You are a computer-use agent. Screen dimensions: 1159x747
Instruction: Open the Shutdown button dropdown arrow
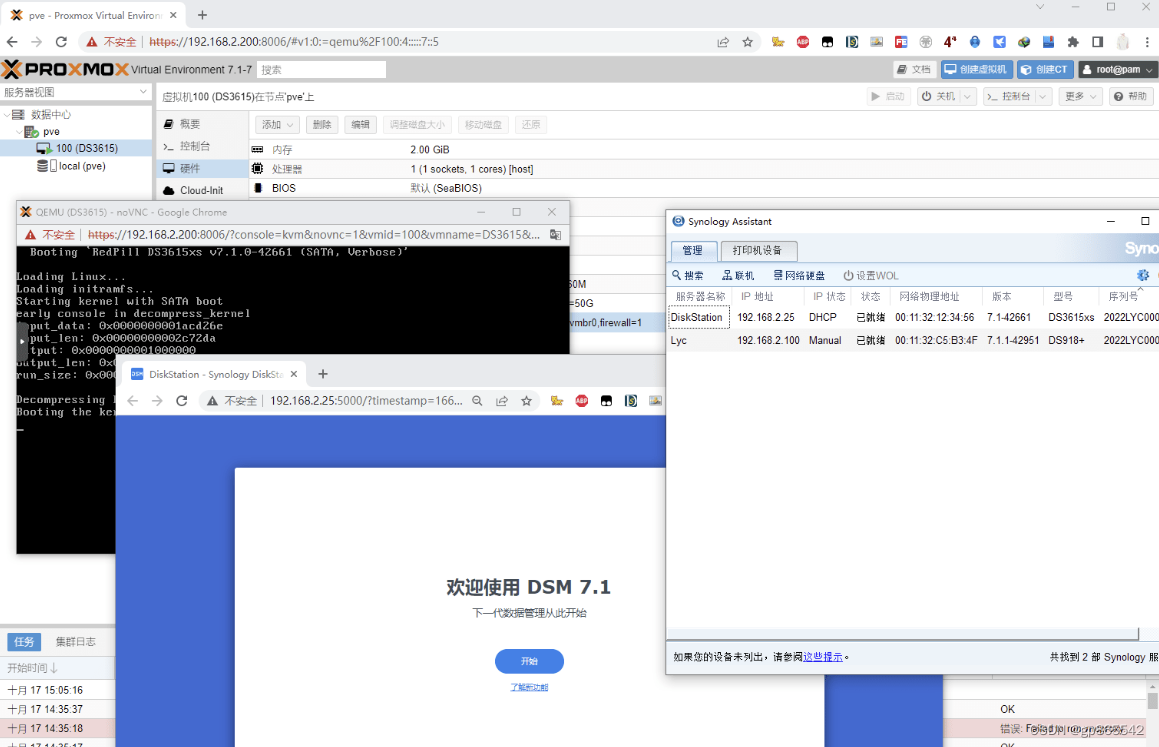pos(968,96)
